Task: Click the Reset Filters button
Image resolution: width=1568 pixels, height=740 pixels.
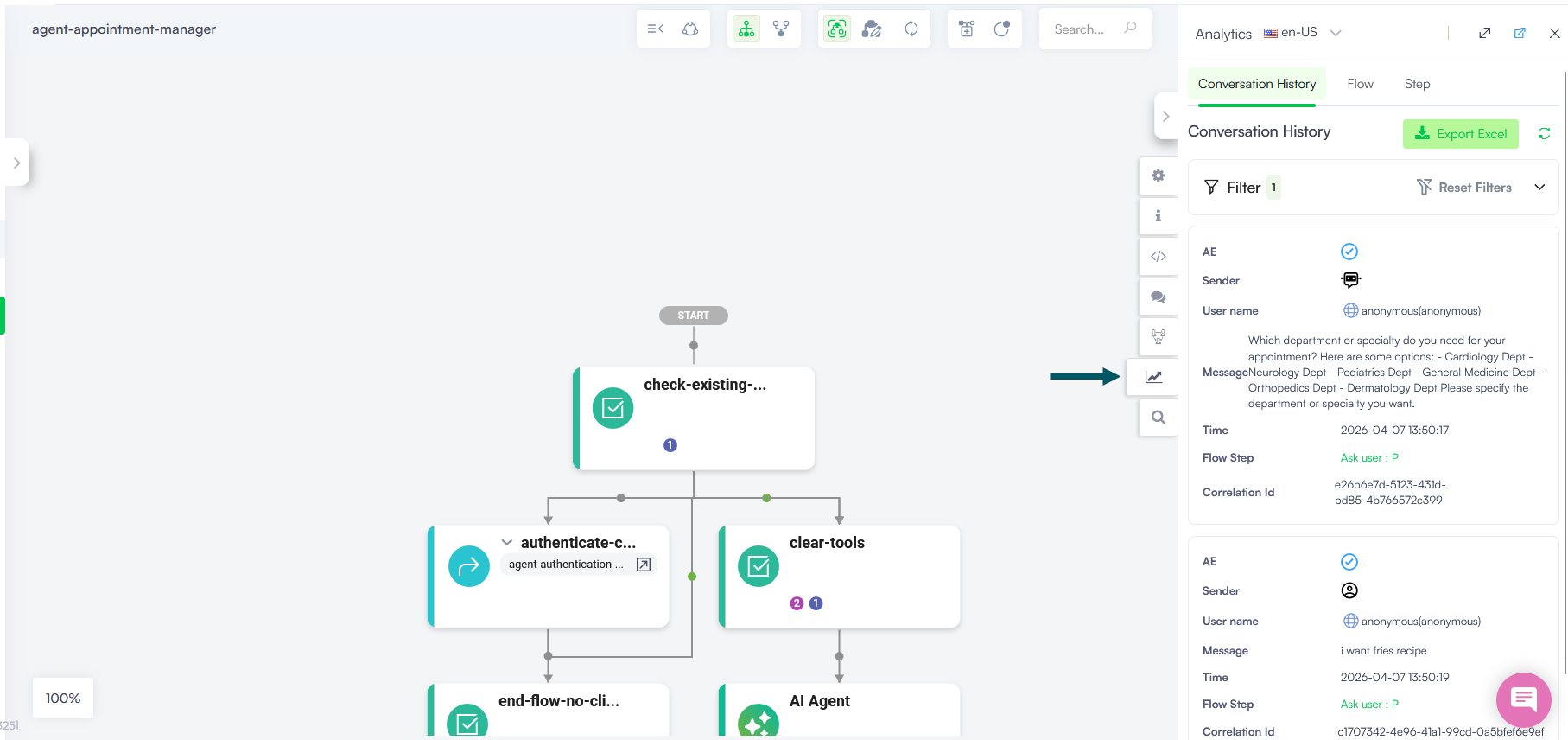Action: [1464, 188]
